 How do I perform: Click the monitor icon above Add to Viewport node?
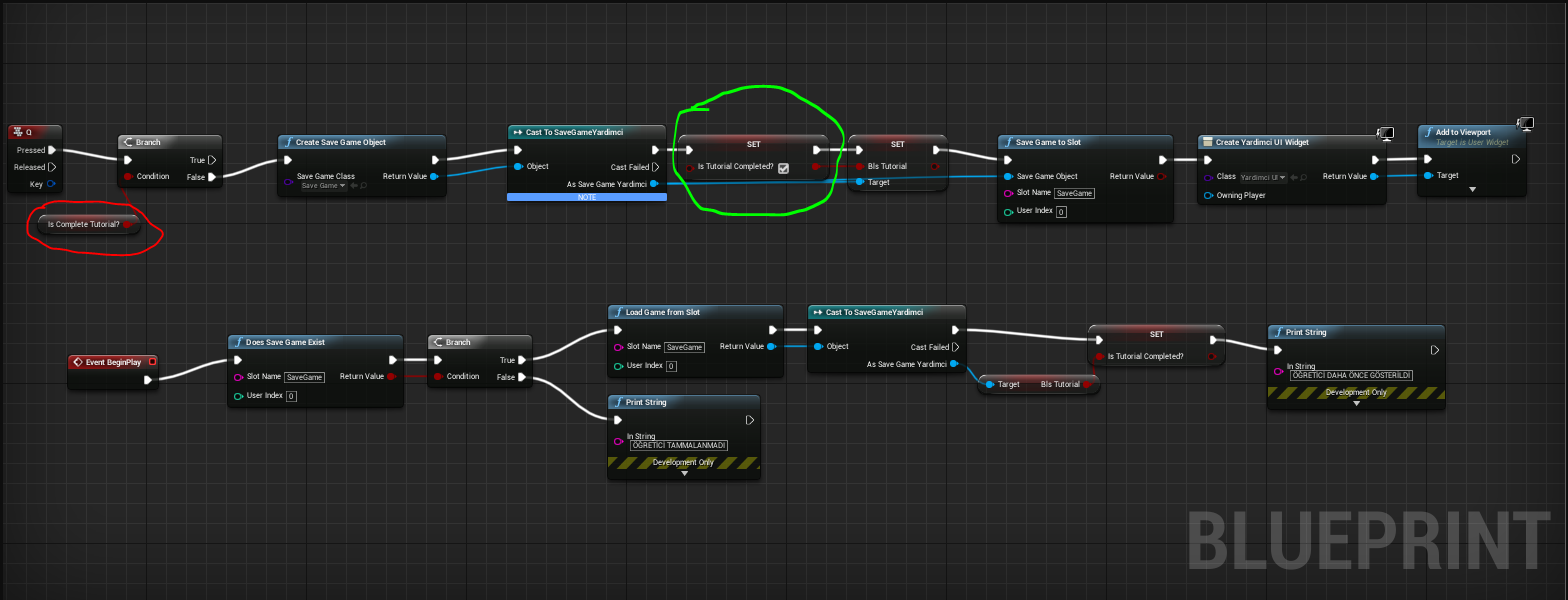[x=1525, y=124]
